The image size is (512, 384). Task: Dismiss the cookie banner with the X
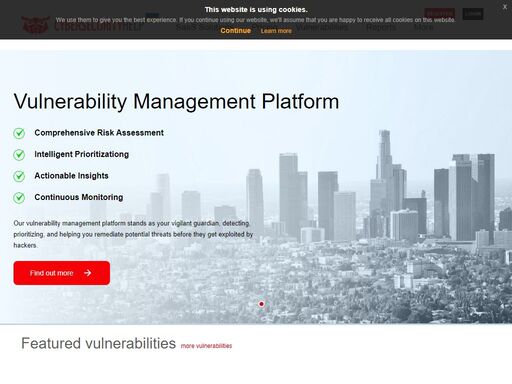coord(505,7)
